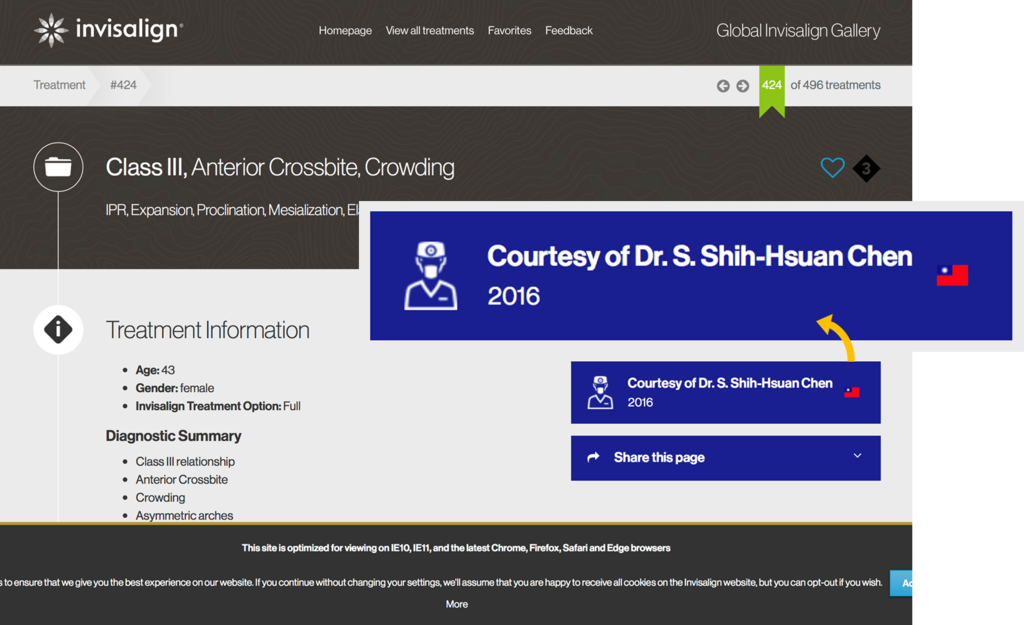This screenshot has width=1024, height=625.
Task: Click 'Crowding' list item in Diagnostic Summary
Action: [160, 498]
